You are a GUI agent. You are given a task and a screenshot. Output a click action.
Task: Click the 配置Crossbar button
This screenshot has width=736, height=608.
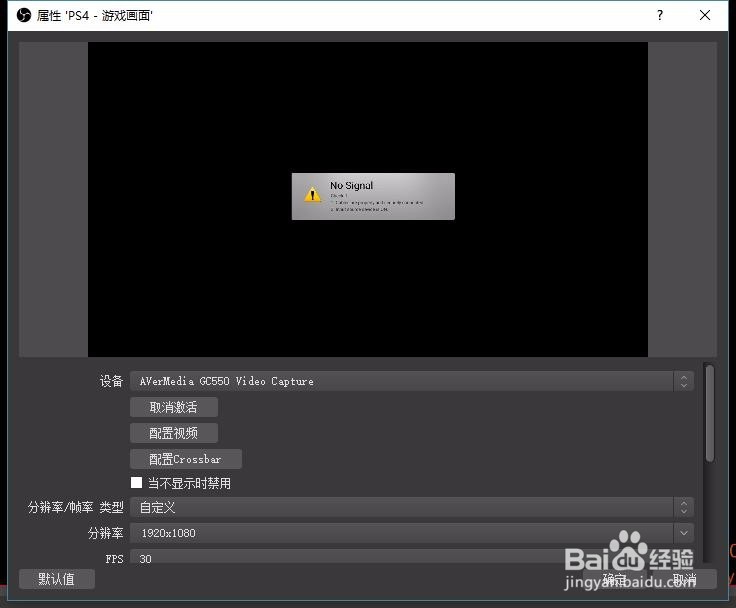click(x=186, y=459)
